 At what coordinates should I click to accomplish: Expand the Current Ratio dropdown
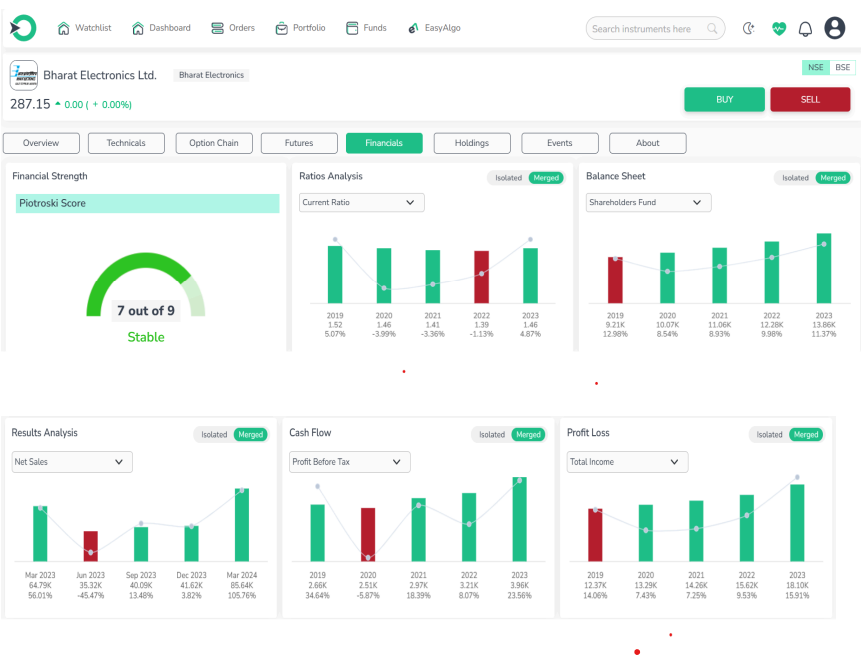click(x=362, y=203)
